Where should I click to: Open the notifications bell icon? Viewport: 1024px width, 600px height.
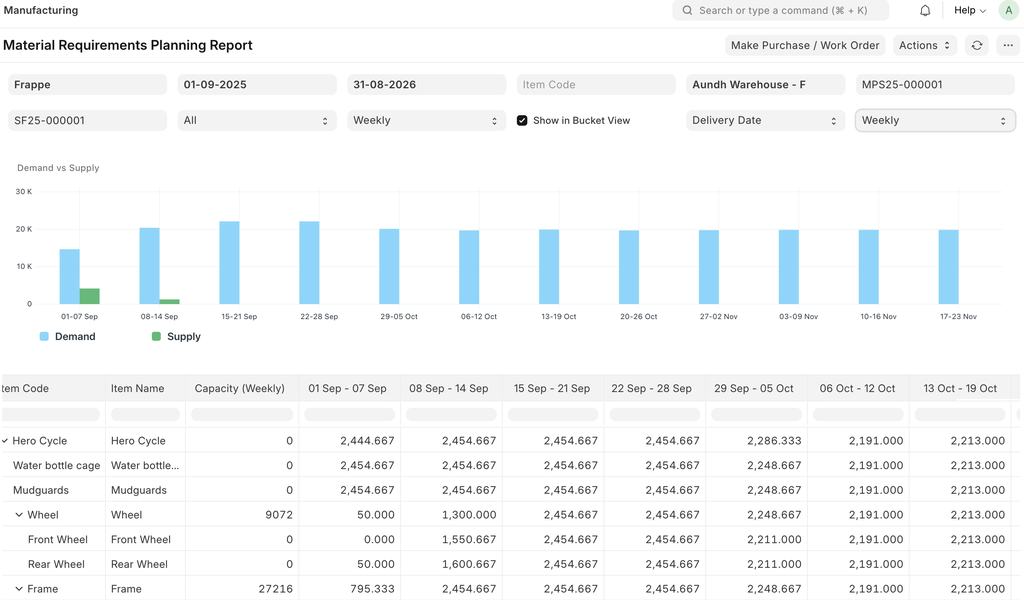pyautogui.click(x=925, y=11)
